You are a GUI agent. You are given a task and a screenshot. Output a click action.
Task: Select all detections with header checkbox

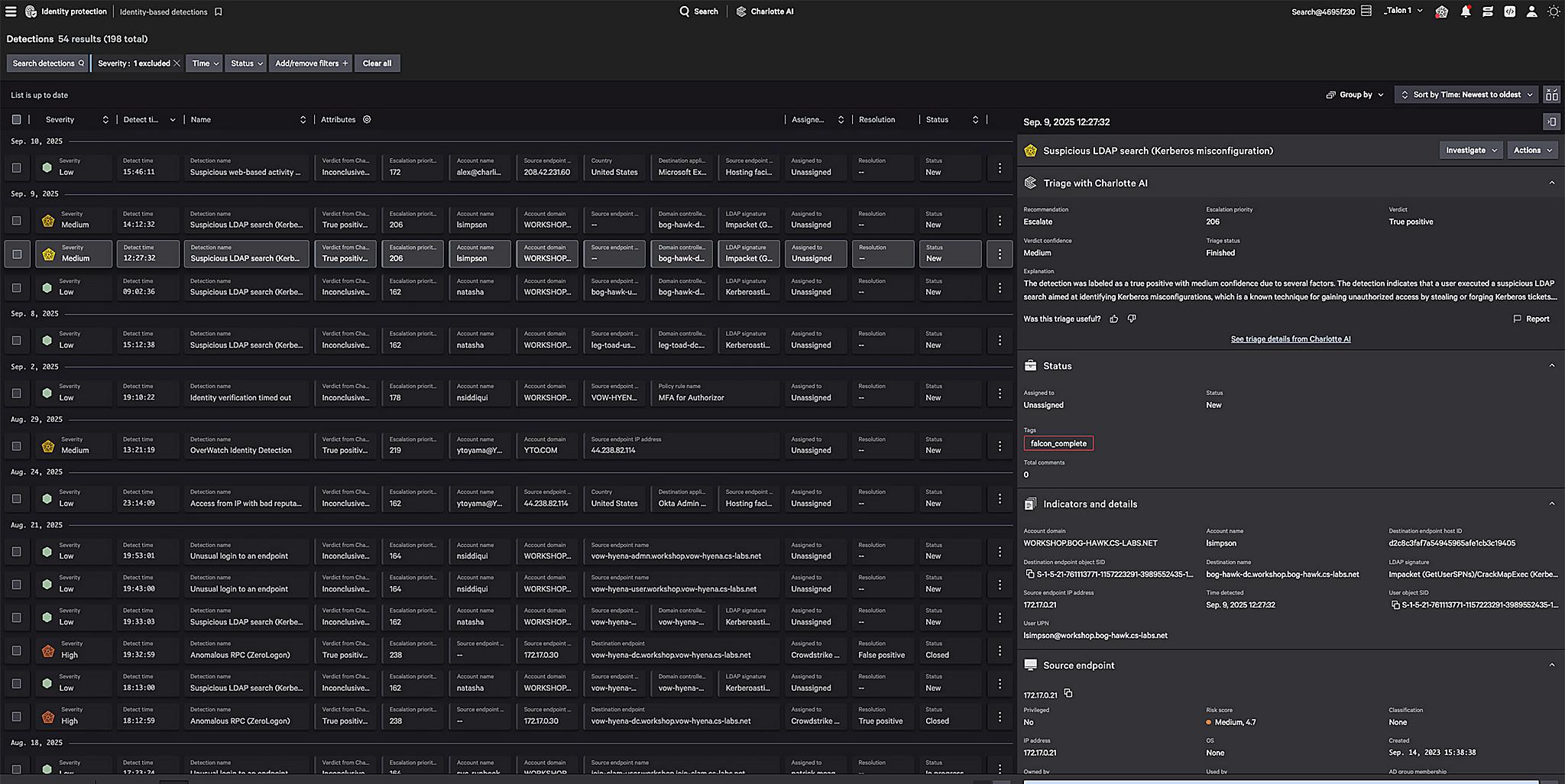[x=16, y=119]
